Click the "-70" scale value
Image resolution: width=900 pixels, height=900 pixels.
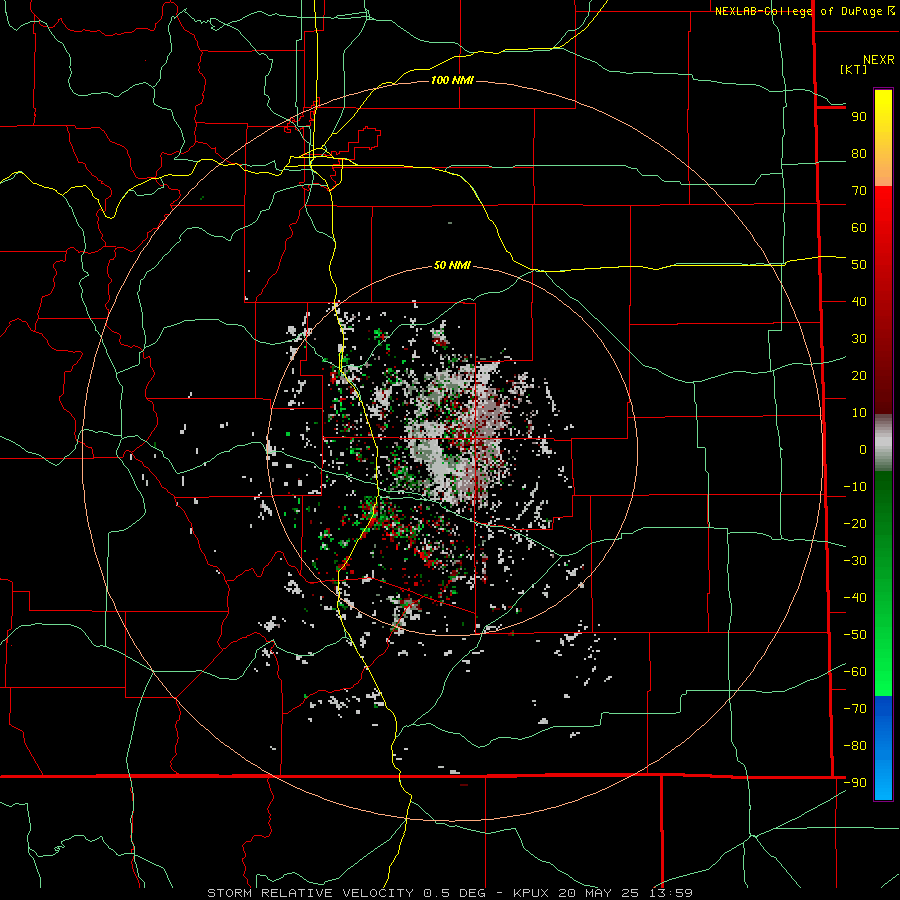tap(855, 709)
